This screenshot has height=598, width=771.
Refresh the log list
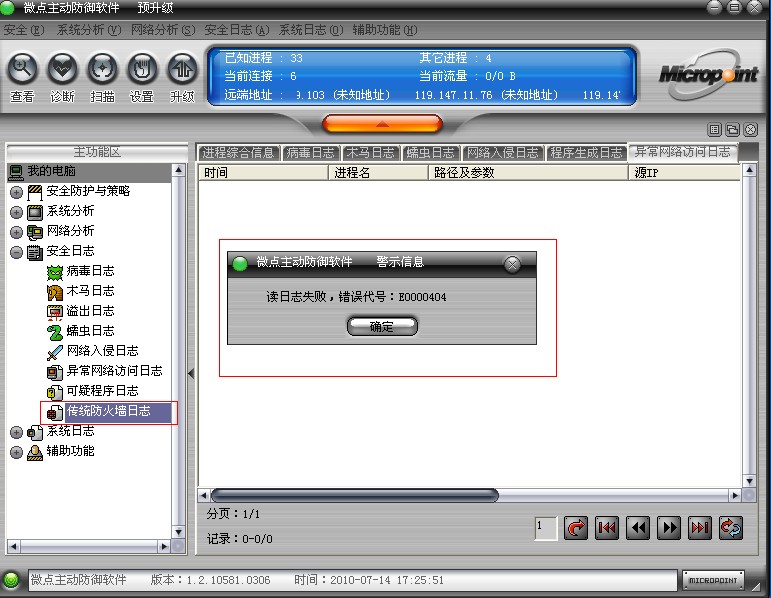tap(731, 528)
